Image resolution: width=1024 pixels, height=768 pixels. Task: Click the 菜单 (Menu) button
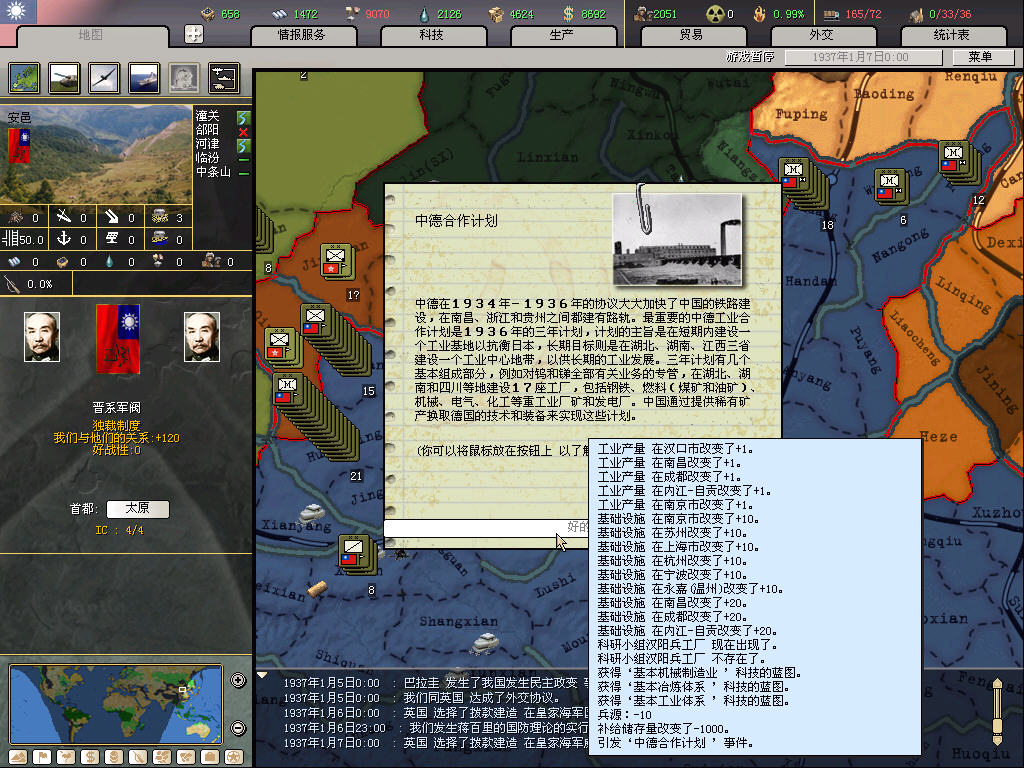click(979, 57)
